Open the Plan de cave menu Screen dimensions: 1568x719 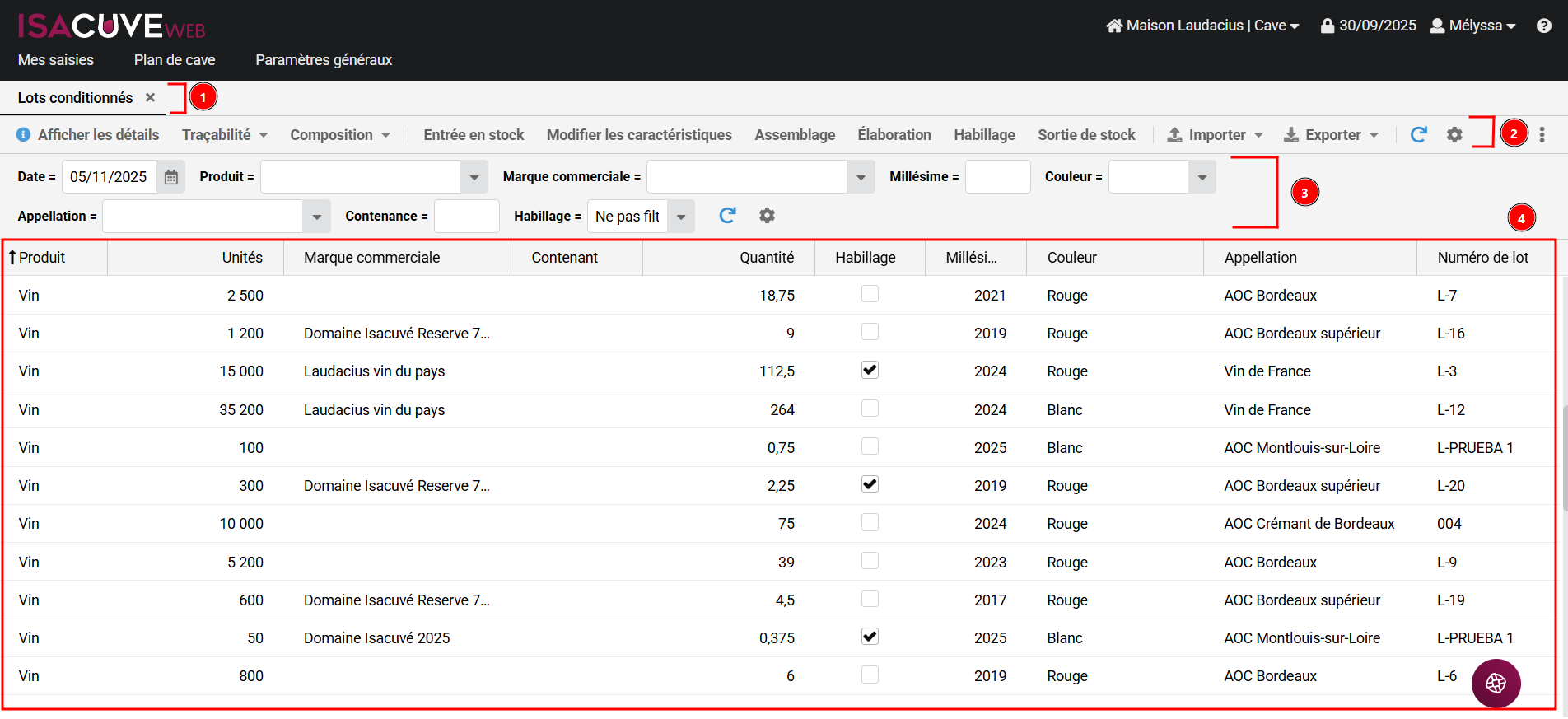coord(175,60)
